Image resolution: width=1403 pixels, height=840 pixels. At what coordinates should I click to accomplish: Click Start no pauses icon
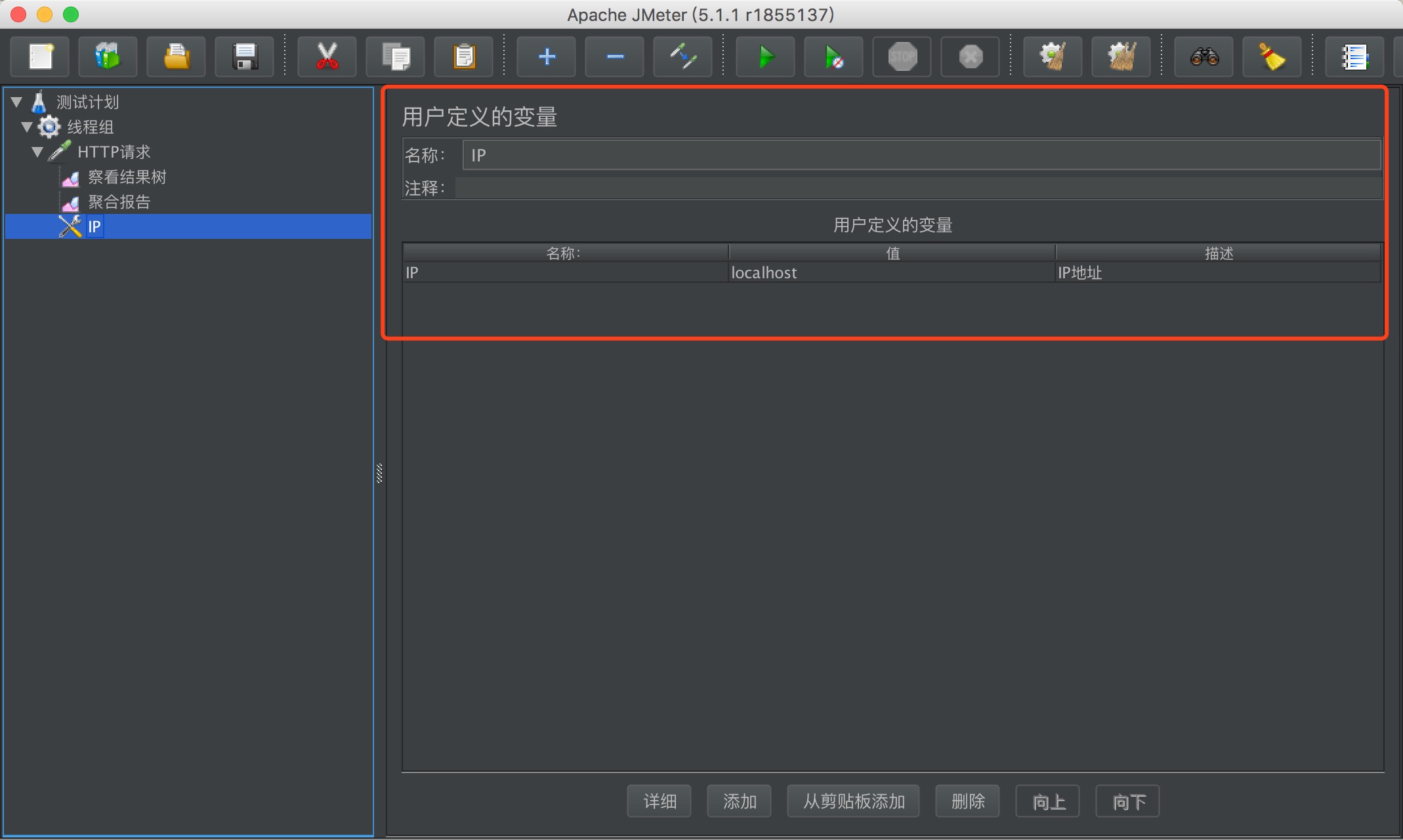(x=833, y=56)
